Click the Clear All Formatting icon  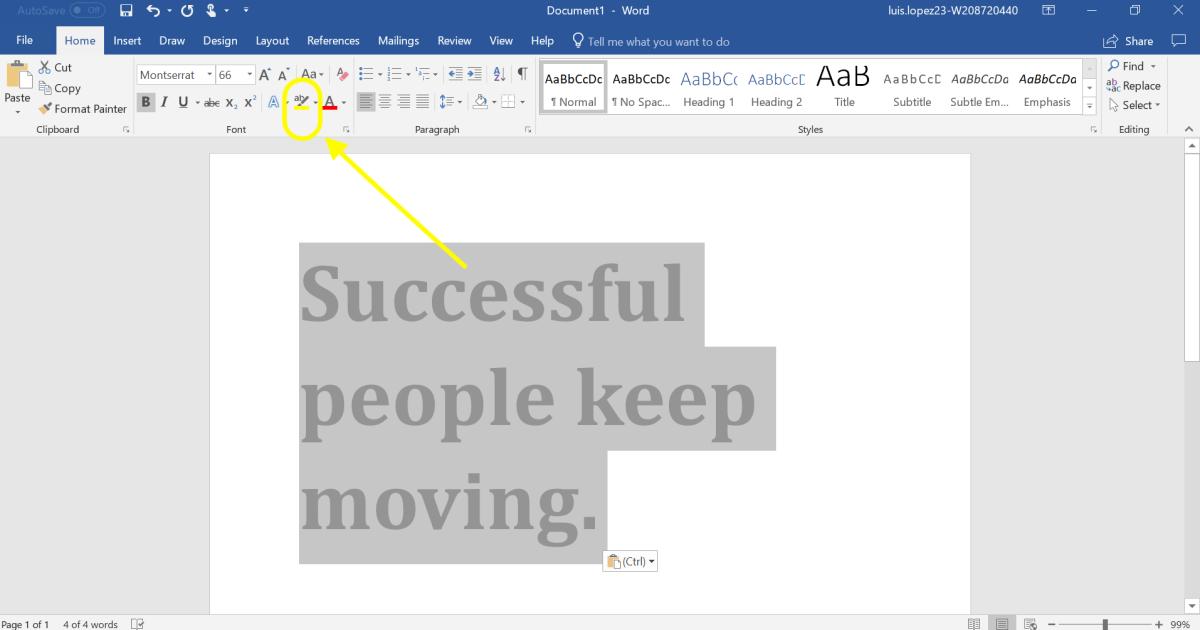pyautogui.click(x=341, y=73)
